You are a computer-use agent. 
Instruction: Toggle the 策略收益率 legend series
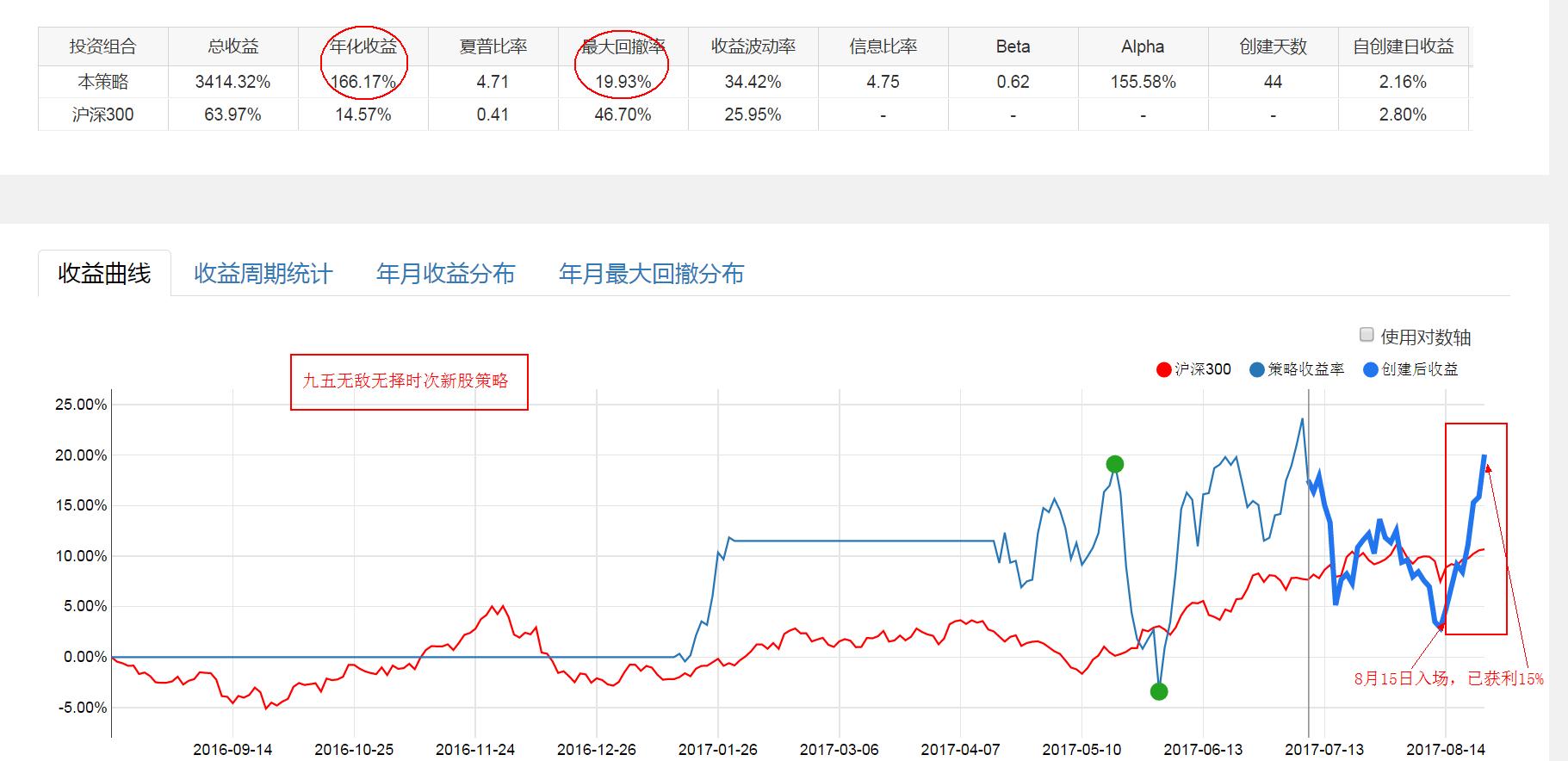pyautogui.click(x=1297, y=369)
